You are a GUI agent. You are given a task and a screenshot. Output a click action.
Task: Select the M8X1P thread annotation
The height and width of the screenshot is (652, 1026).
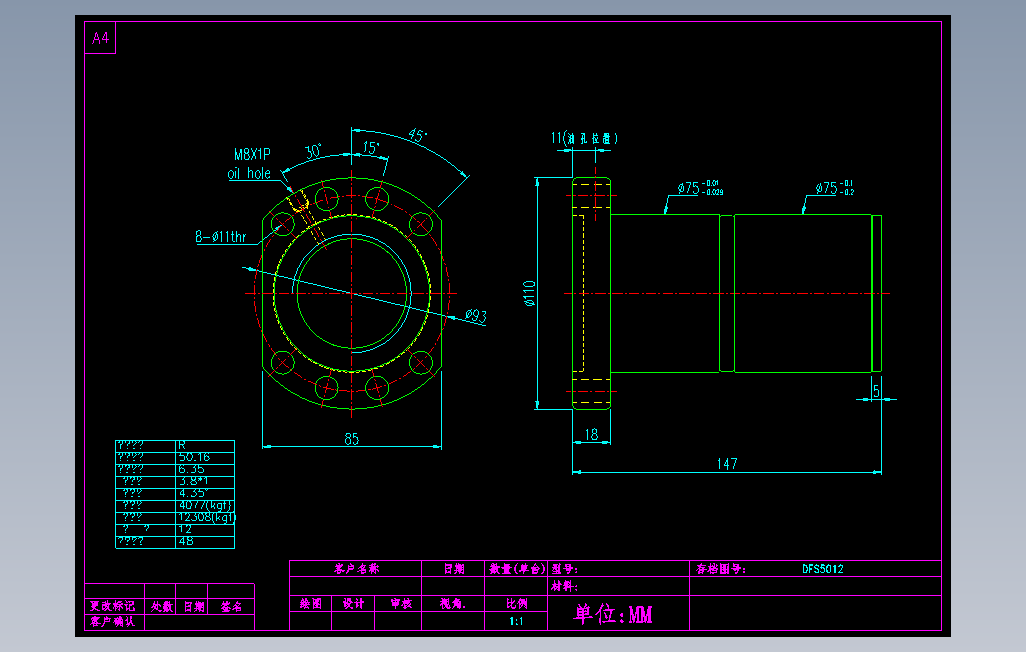coord(252,154)
